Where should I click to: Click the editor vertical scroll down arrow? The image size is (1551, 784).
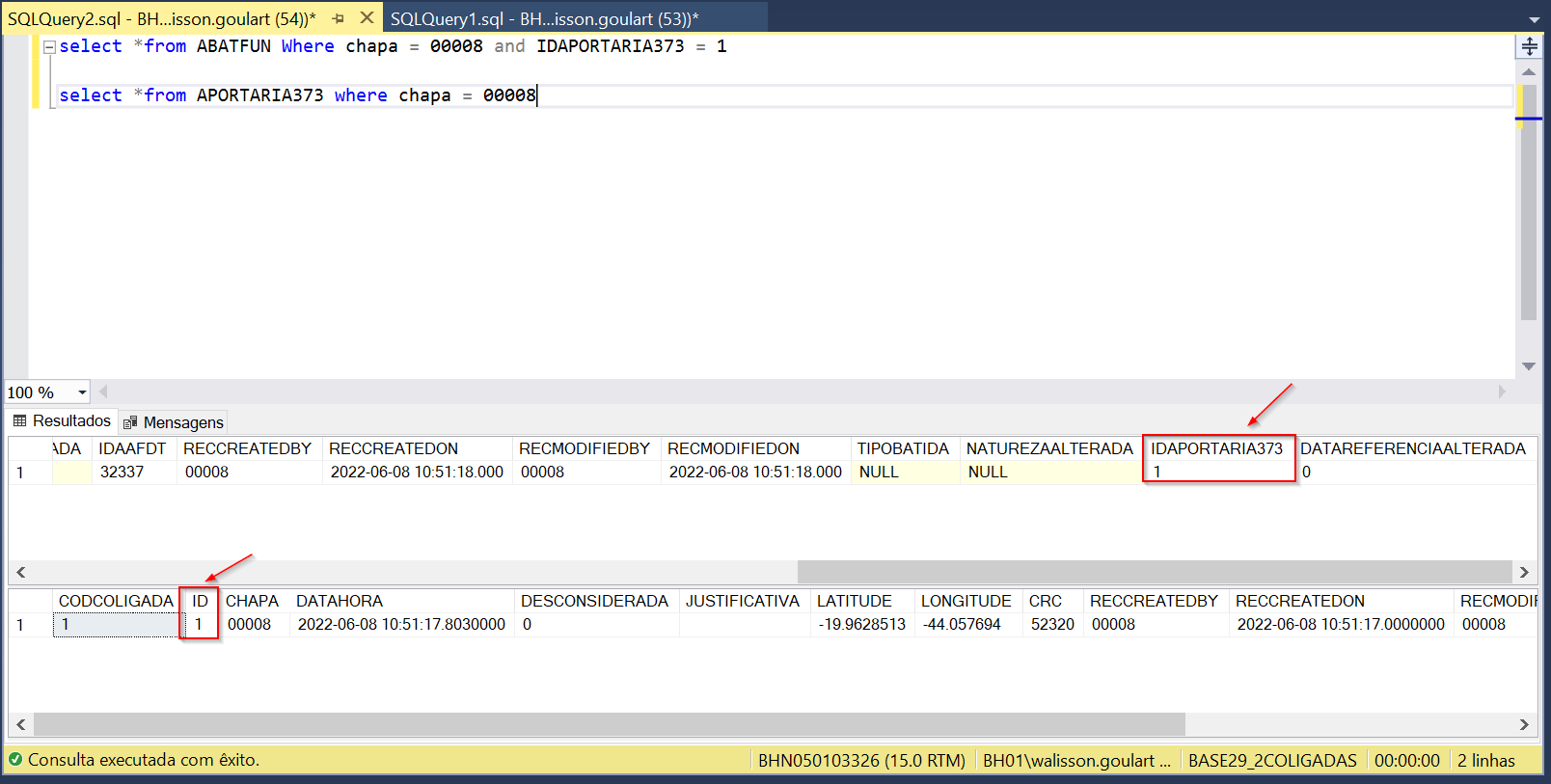[1529, 365]
